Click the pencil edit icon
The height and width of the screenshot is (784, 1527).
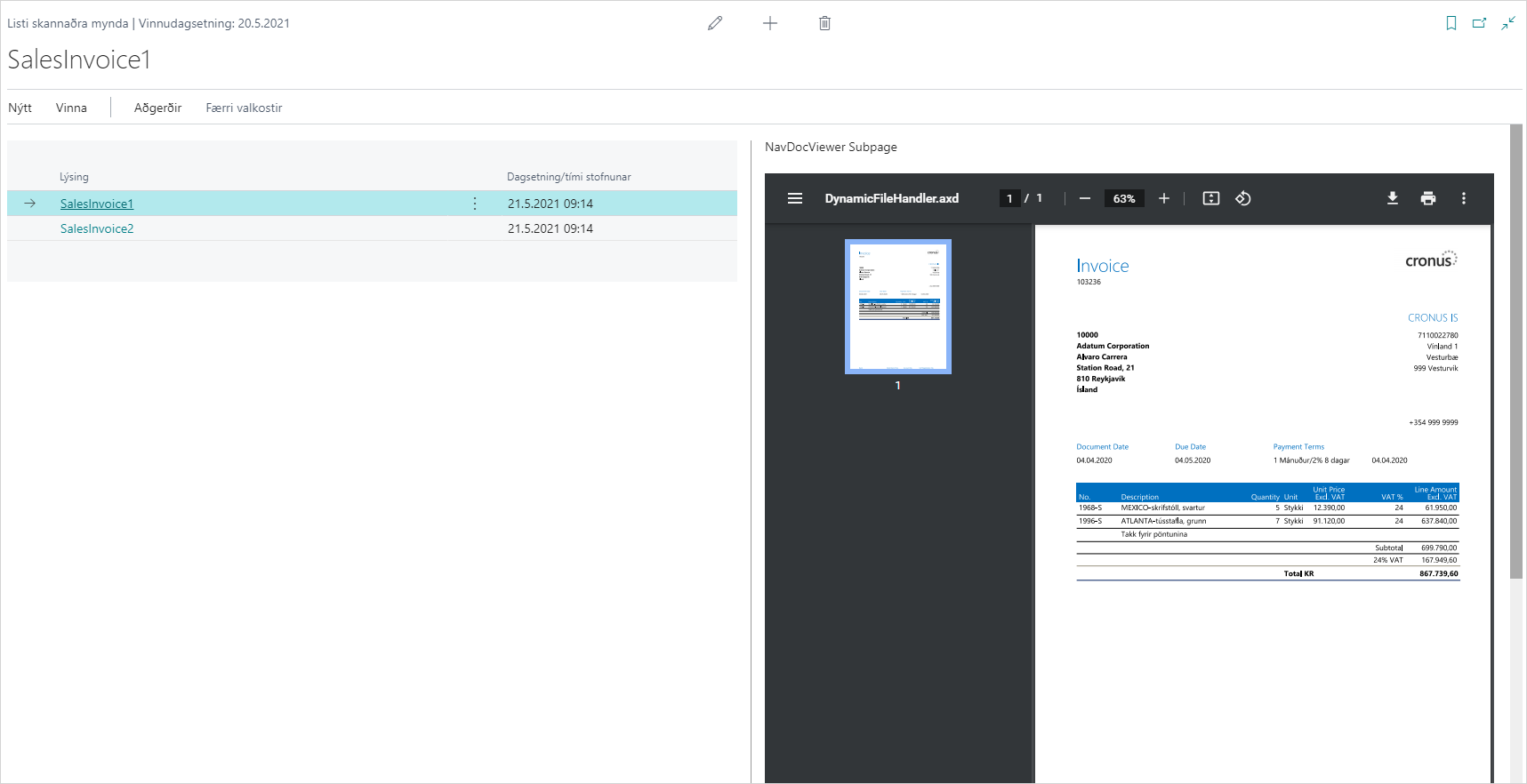pos(715,23)
